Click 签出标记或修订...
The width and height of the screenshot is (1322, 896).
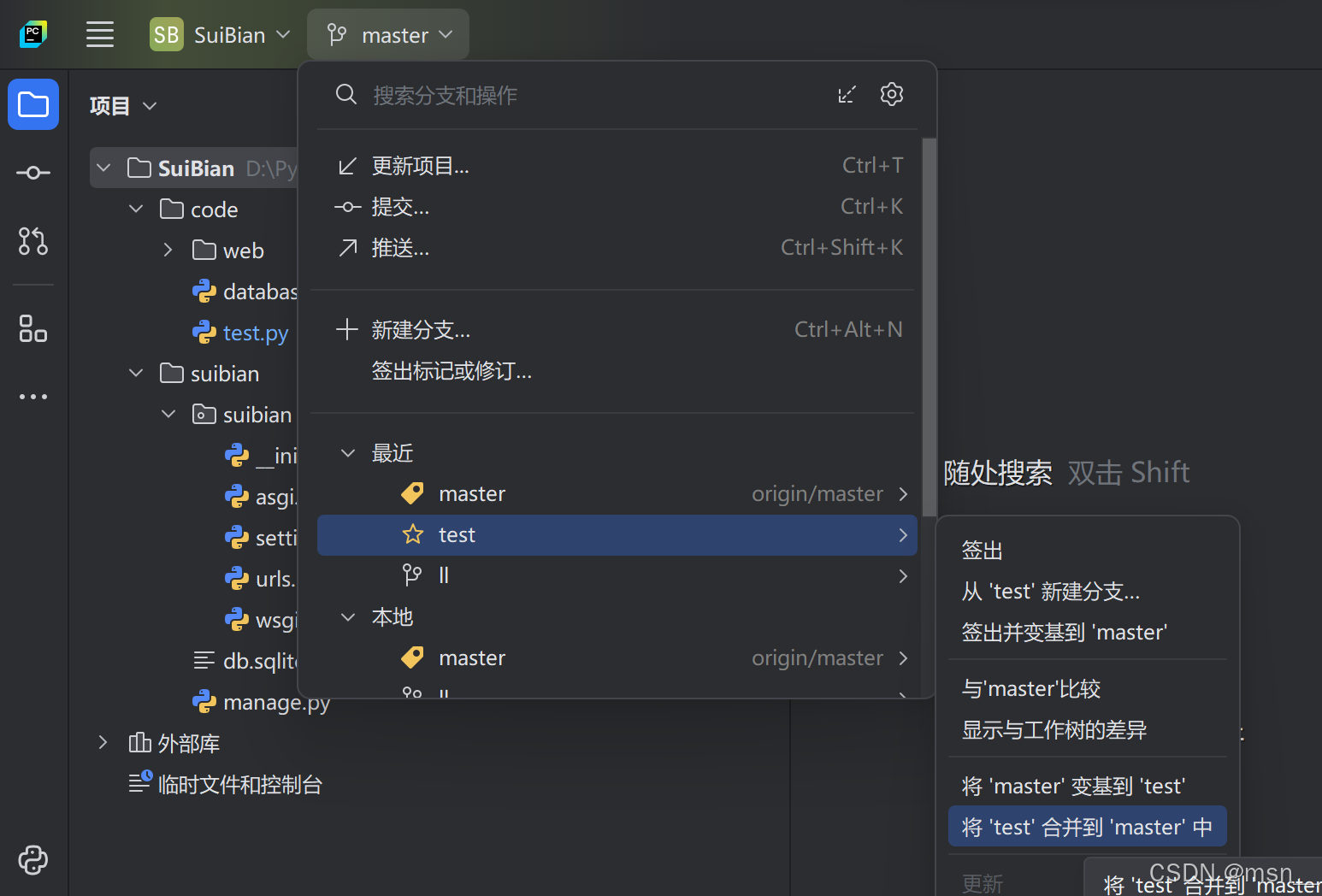point(451,371)
